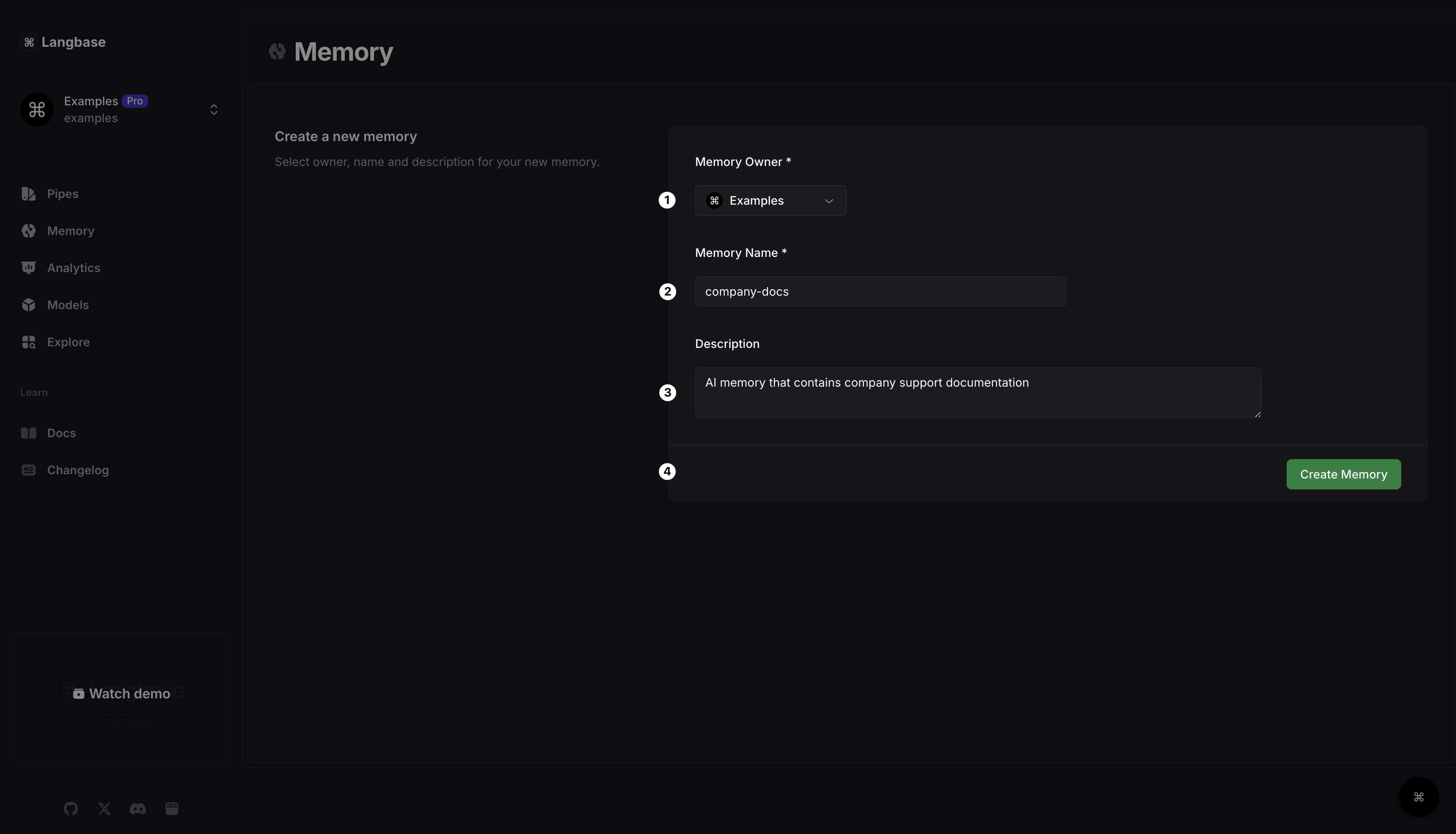This screenshot has height=834, width=1456.
Task: Open the X (Twitter) social icon
Action: click(104, 808)
